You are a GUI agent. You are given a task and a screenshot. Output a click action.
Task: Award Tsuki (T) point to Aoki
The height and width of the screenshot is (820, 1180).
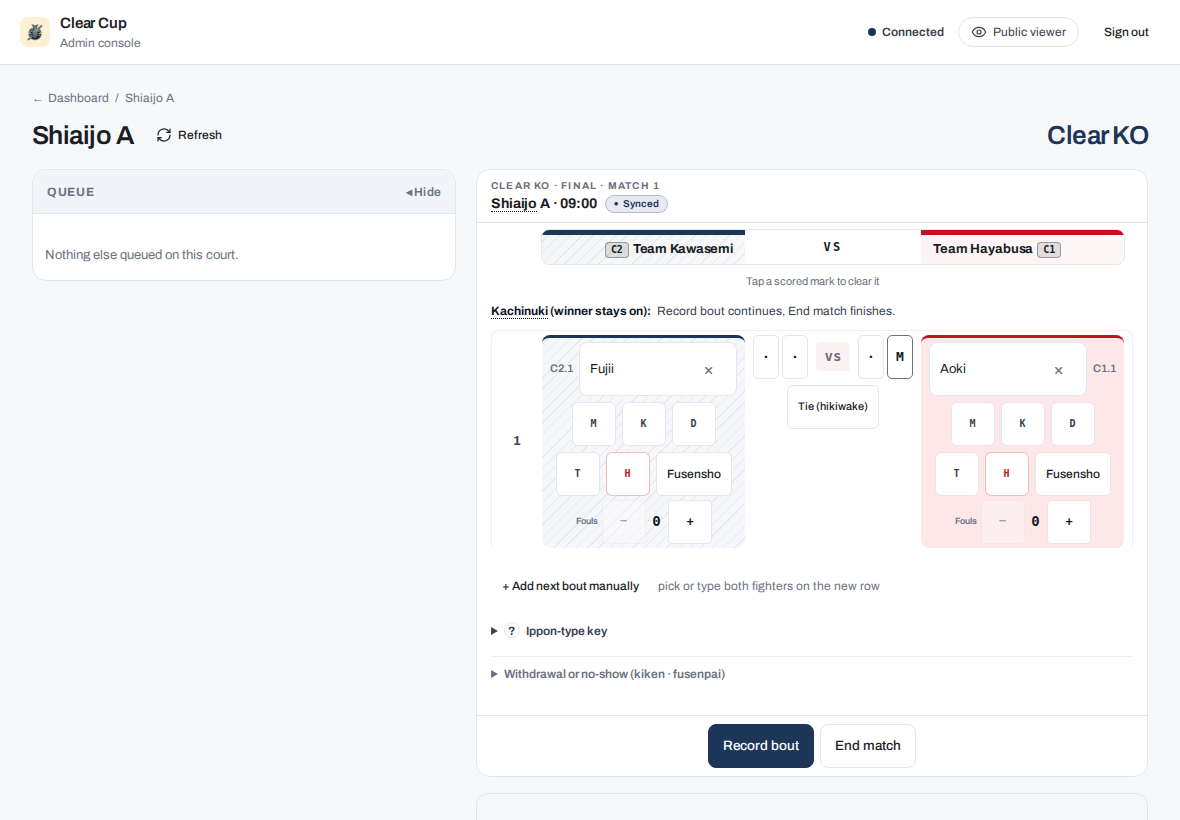(956, 474)
